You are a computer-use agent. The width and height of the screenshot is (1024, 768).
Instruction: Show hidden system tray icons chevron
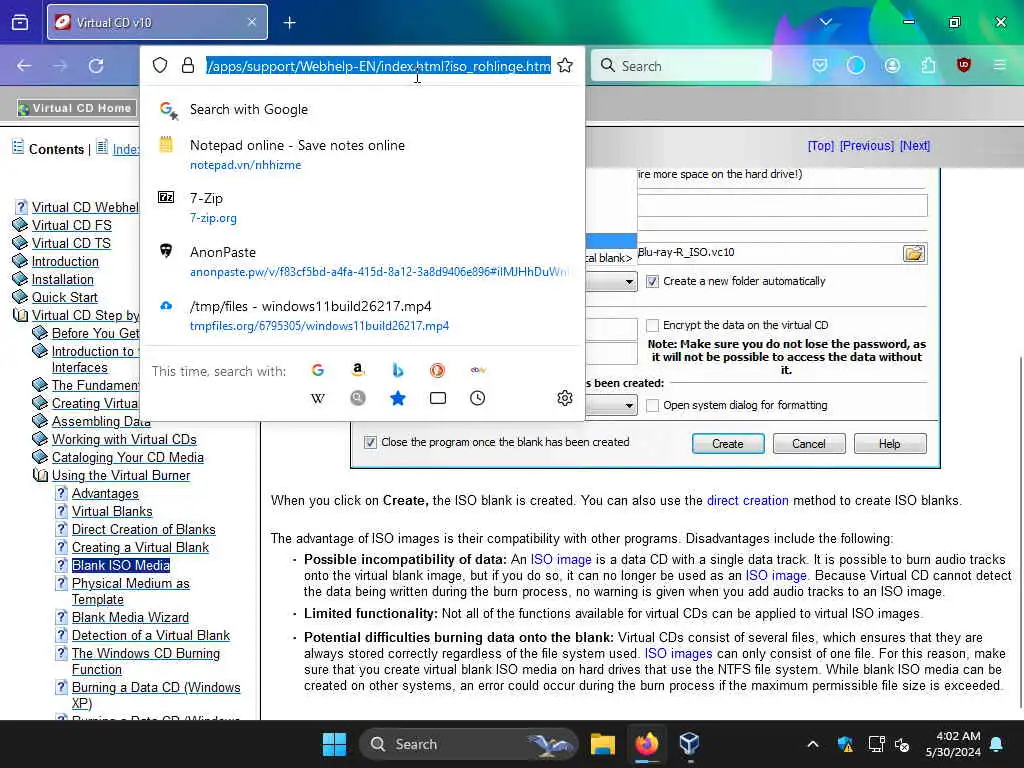pyautogui.click(x=812, y=744)
